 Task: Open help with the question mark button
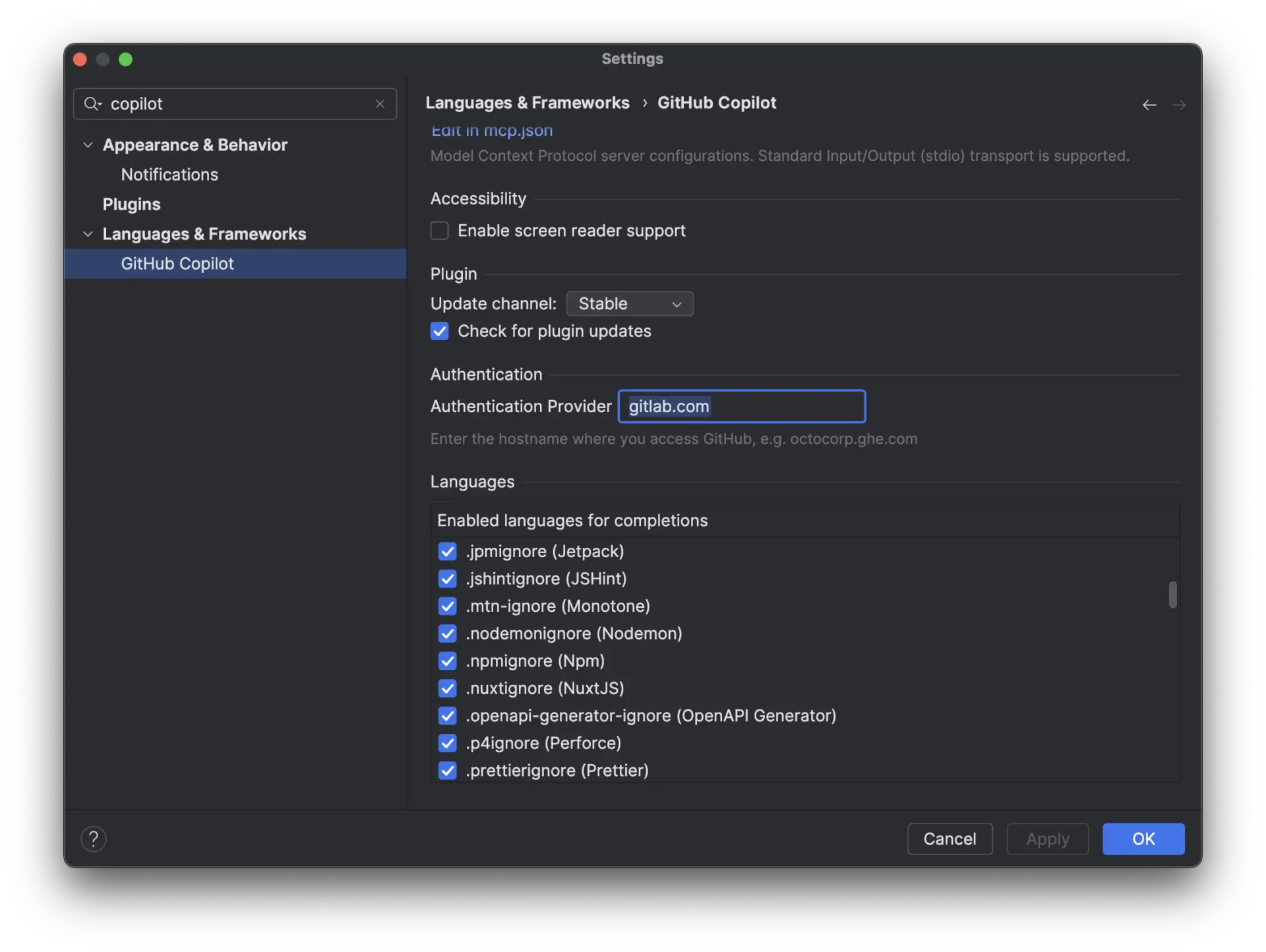tap(93, 839)
